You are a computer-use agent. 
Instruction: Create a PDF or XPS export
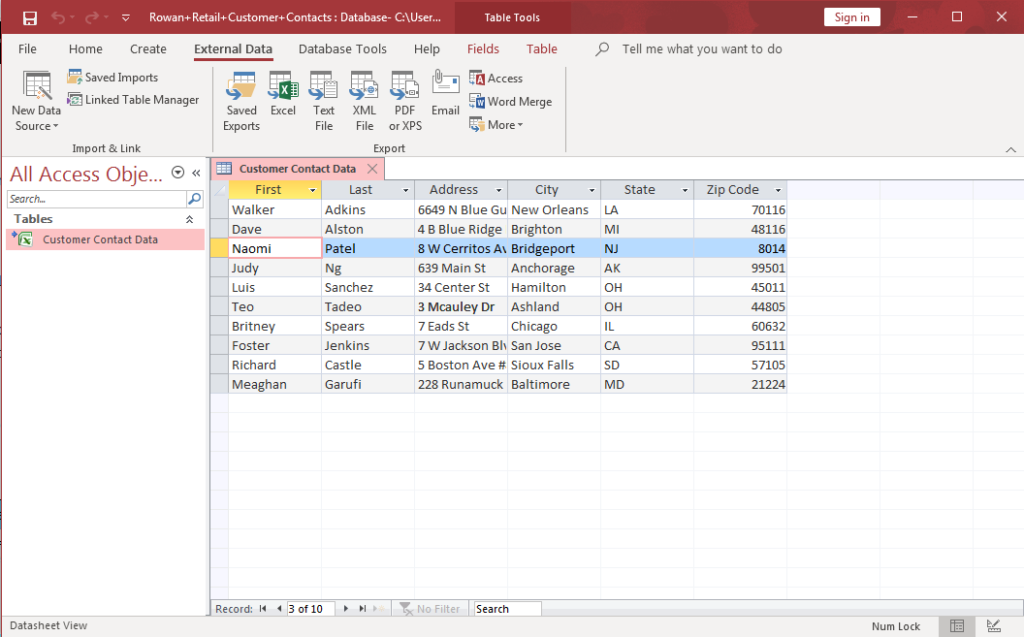click(x=404, y=99)
